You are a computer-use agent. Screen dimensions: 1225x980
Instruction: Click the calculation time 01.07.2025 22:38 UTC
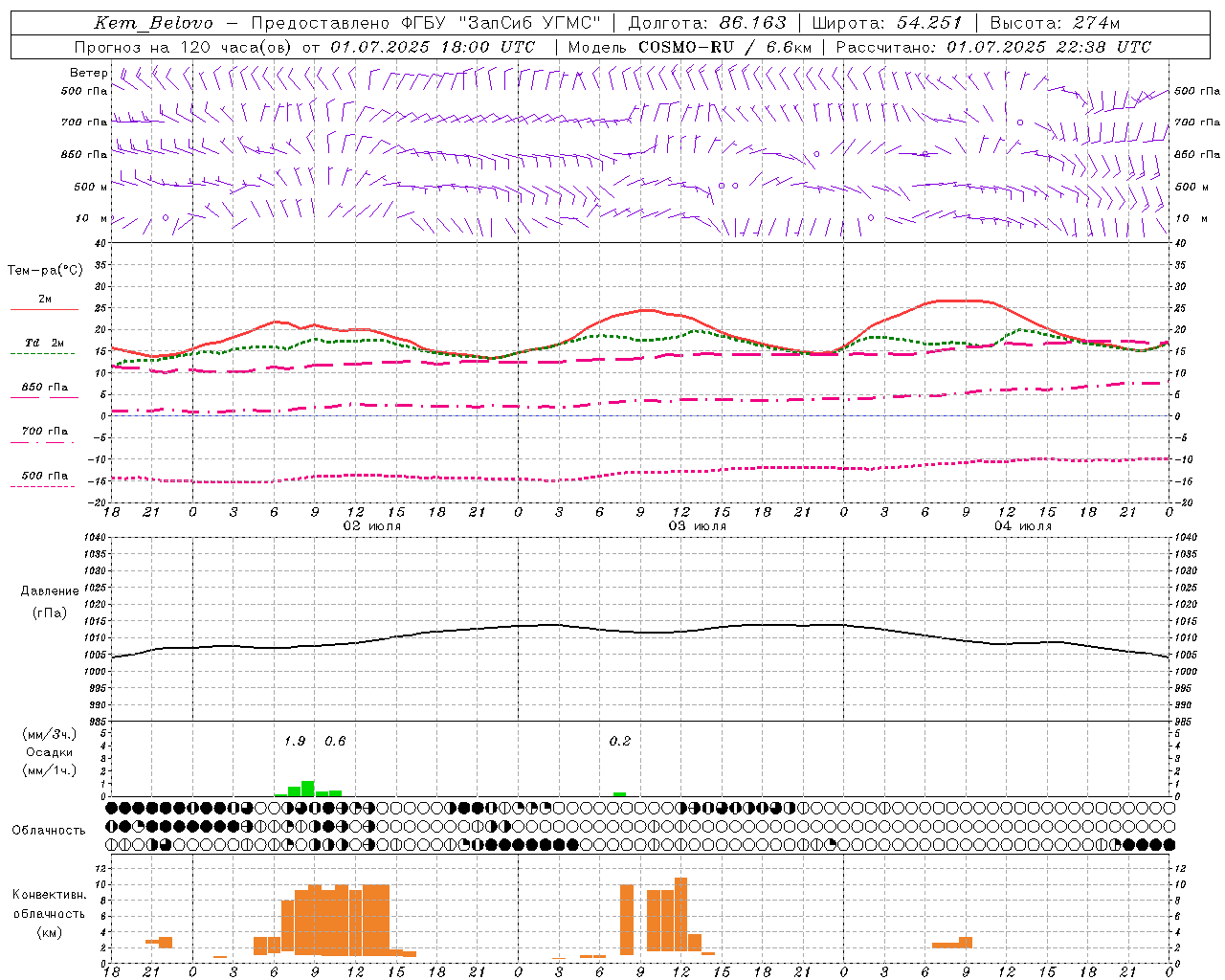click(1049, 47)
